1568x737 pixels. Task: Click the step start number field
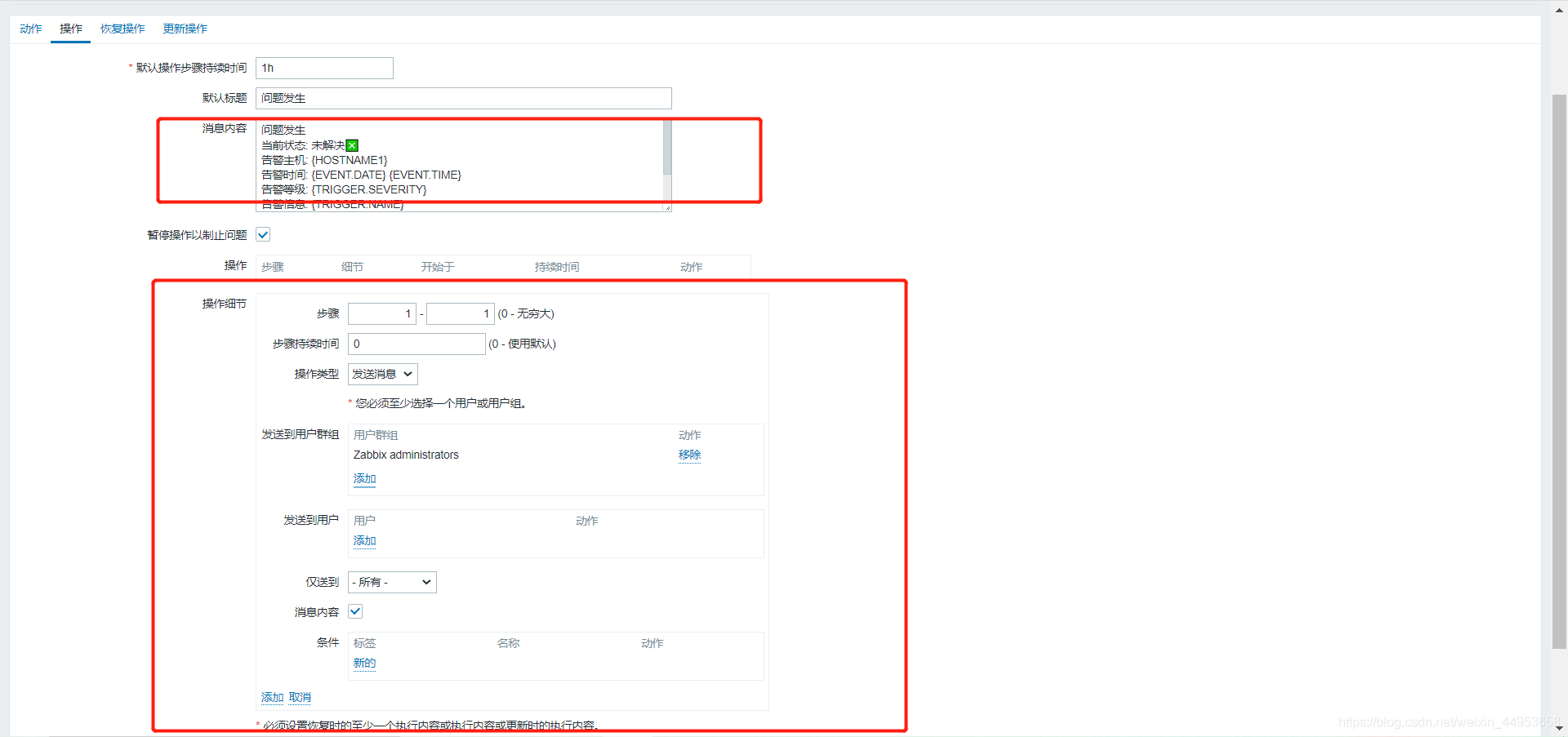coord(382,313)
